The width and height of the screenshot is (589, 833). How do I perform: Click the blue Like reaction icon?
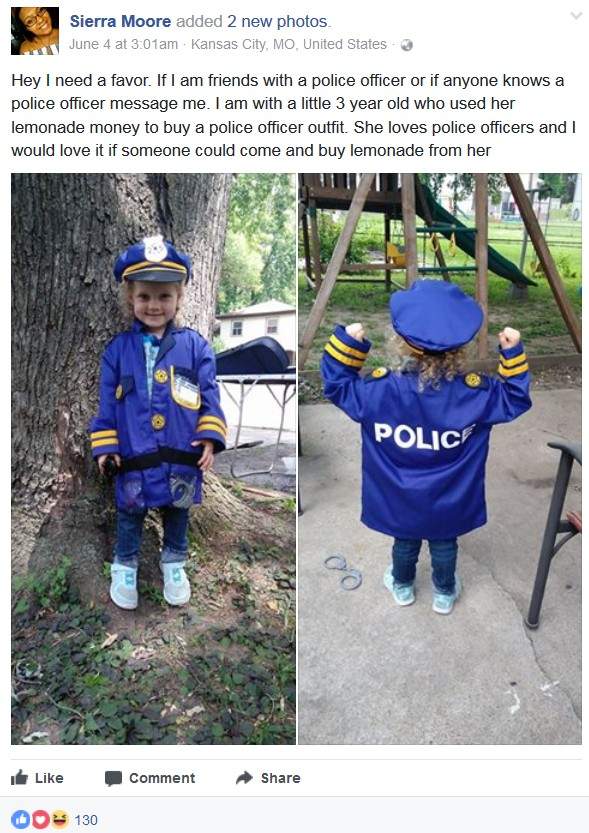pyautogui.click(x=21, y=820)
